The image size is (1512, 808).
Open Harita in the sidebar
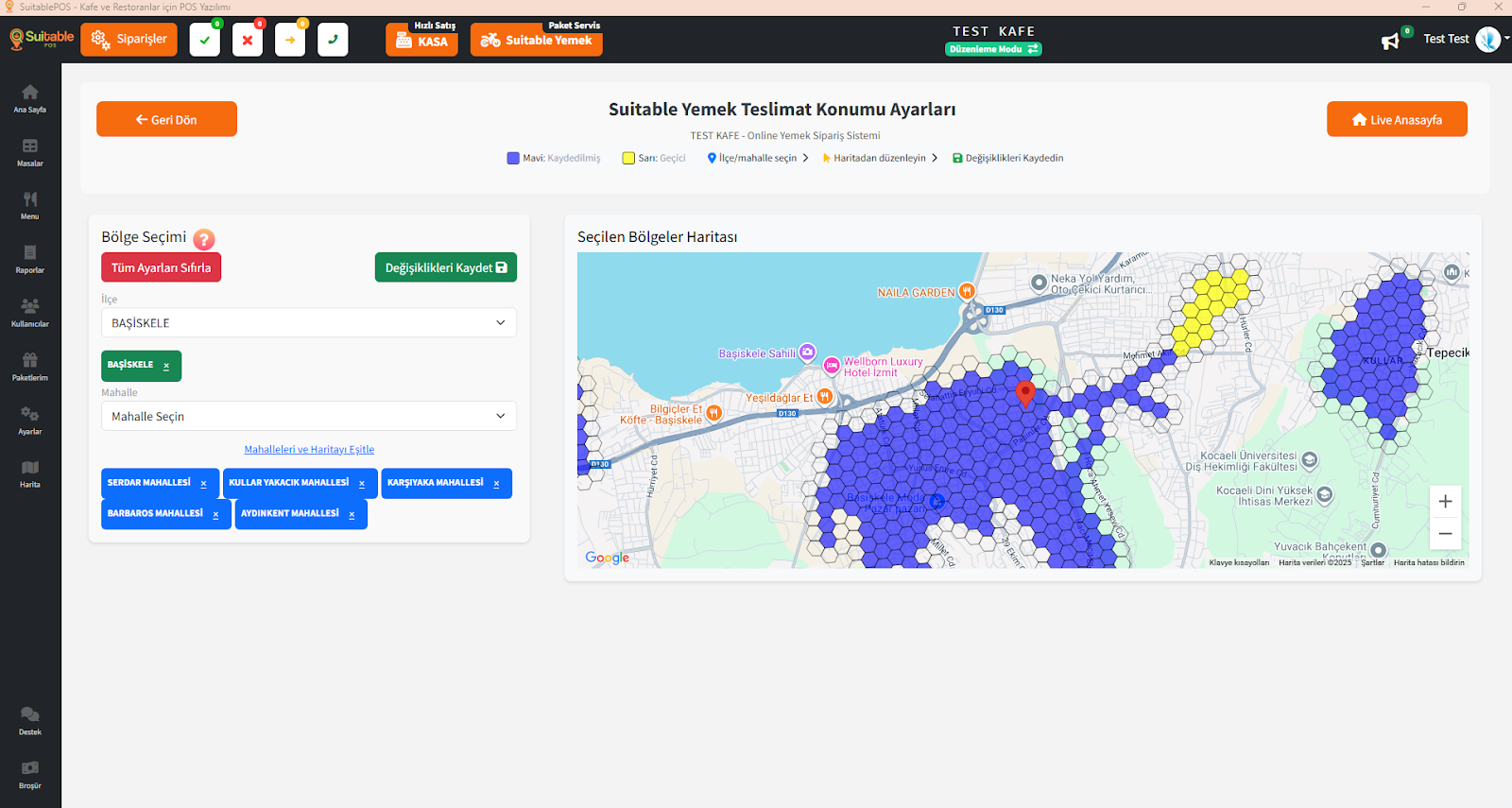click(x=30, y=474)
